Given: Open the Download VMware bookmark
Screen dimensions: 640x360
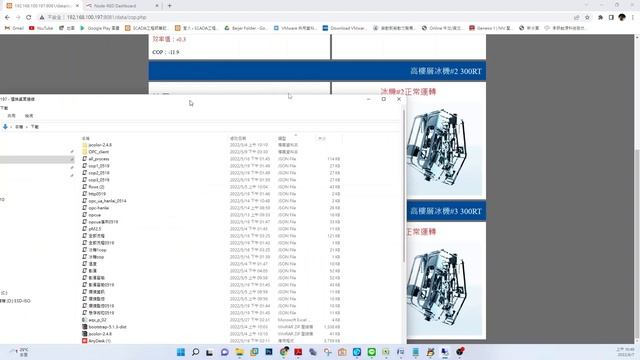Looking at the screenshot, I should (344, 28).
